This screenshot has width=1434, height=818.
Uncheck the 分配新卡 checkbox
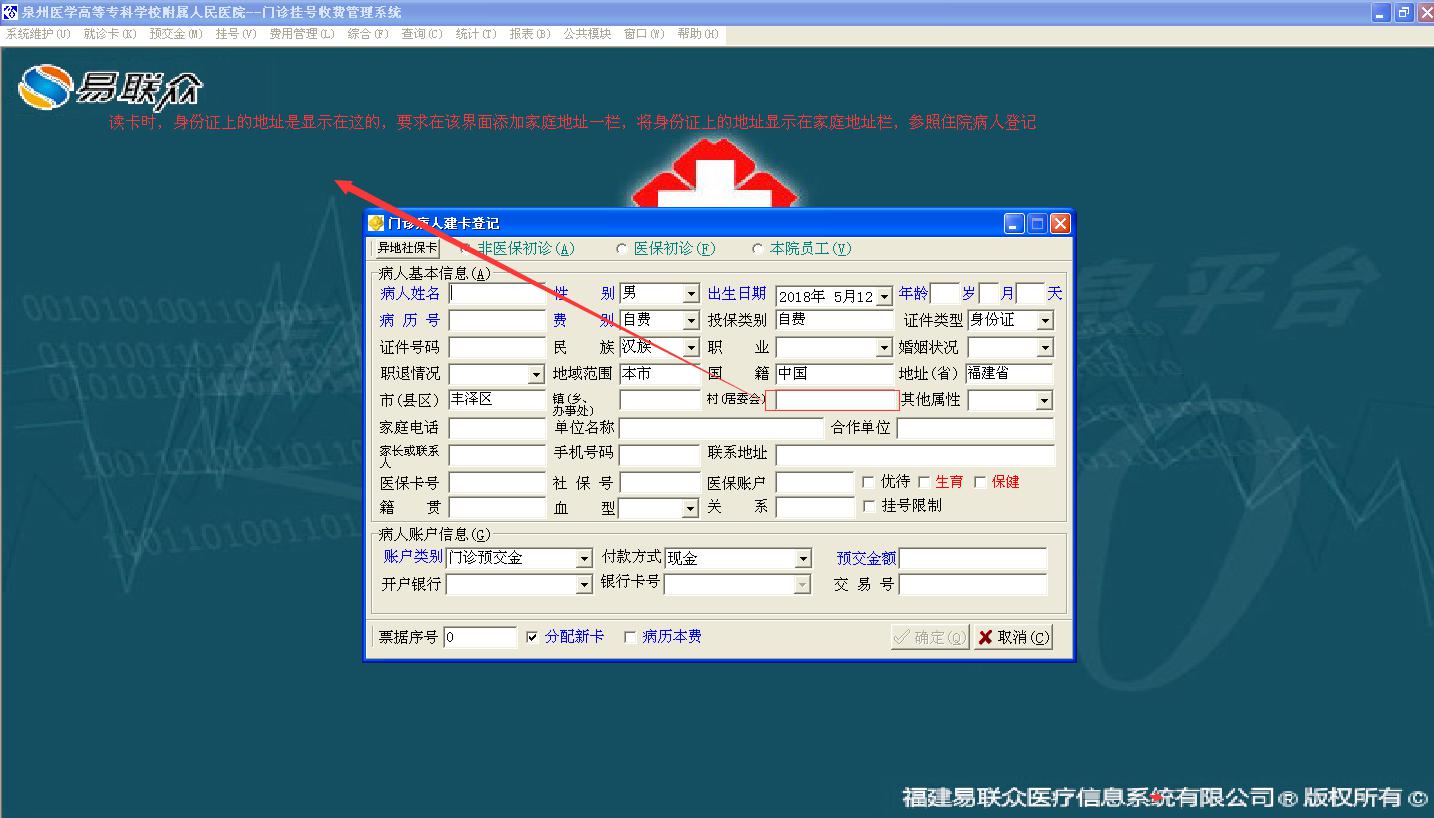(x=532, y=637)
